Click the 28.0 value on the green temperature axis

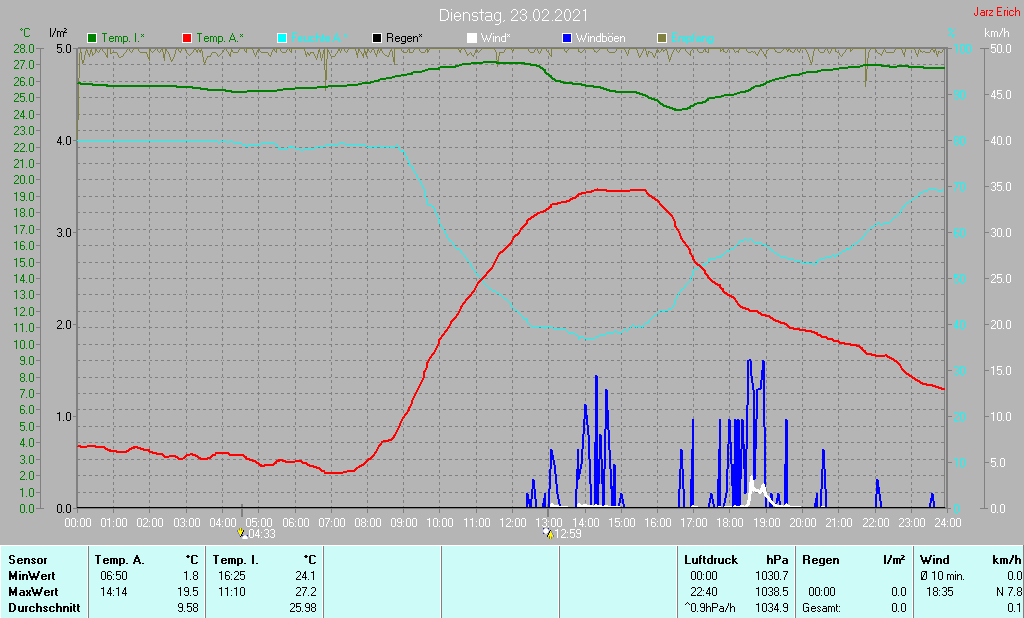(24, 49)
